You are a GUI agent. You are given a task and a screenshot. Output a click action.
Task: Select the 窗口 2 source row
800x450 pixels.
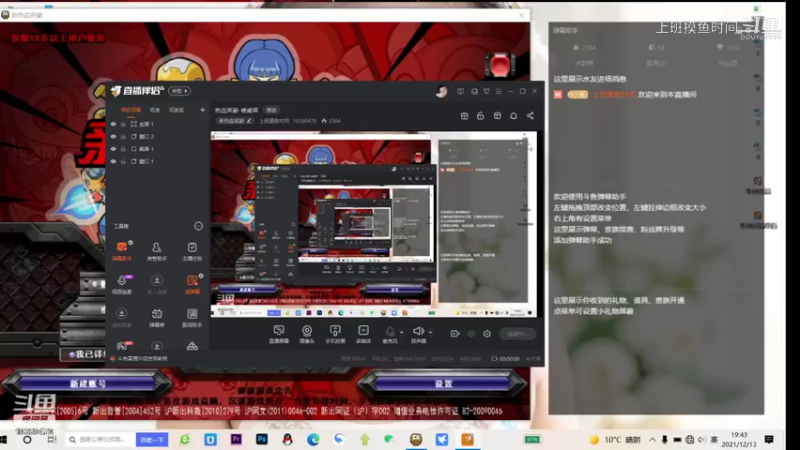tap(158, 137)
